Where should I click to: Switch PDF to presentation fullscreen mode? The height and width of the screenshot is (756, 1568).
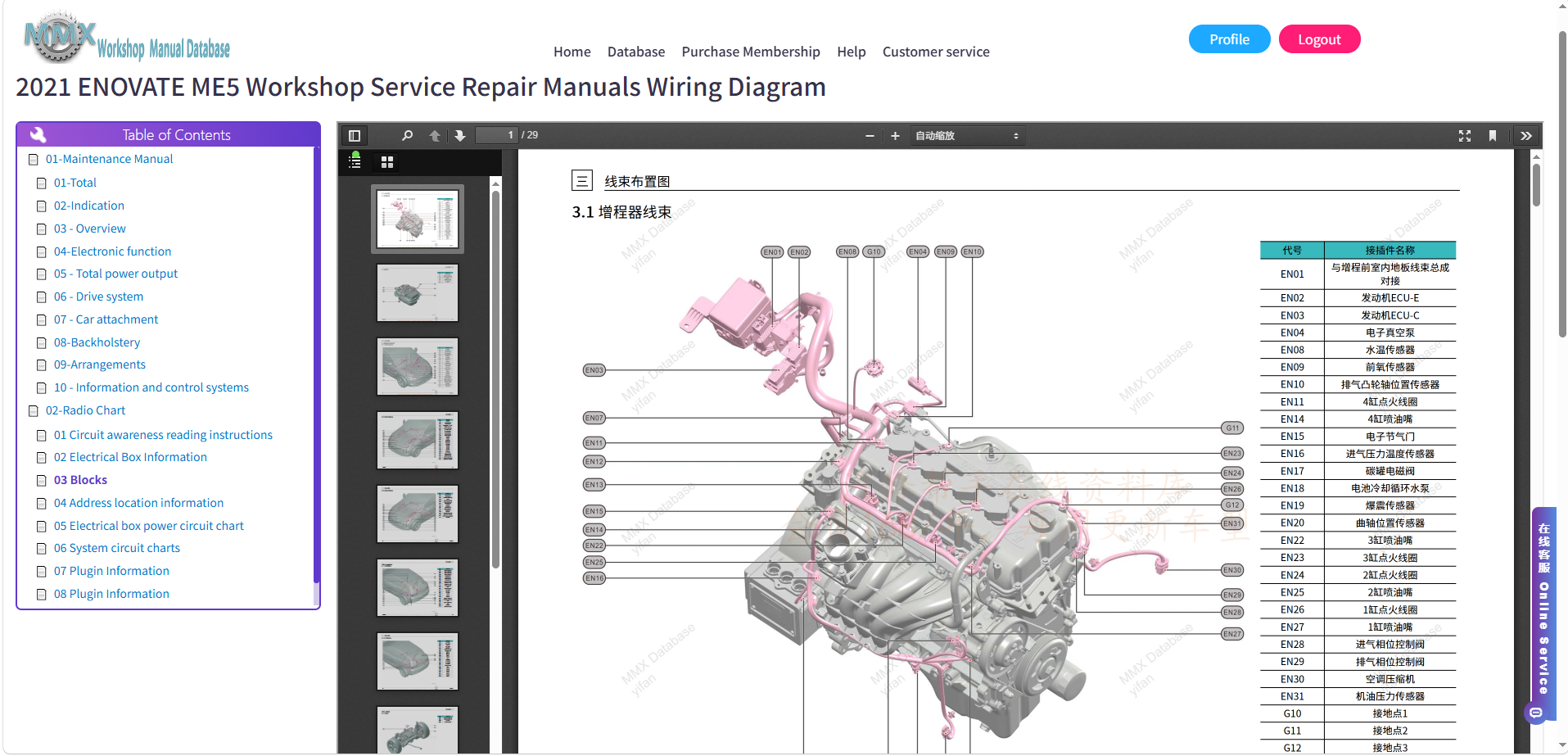point(1465,136)
